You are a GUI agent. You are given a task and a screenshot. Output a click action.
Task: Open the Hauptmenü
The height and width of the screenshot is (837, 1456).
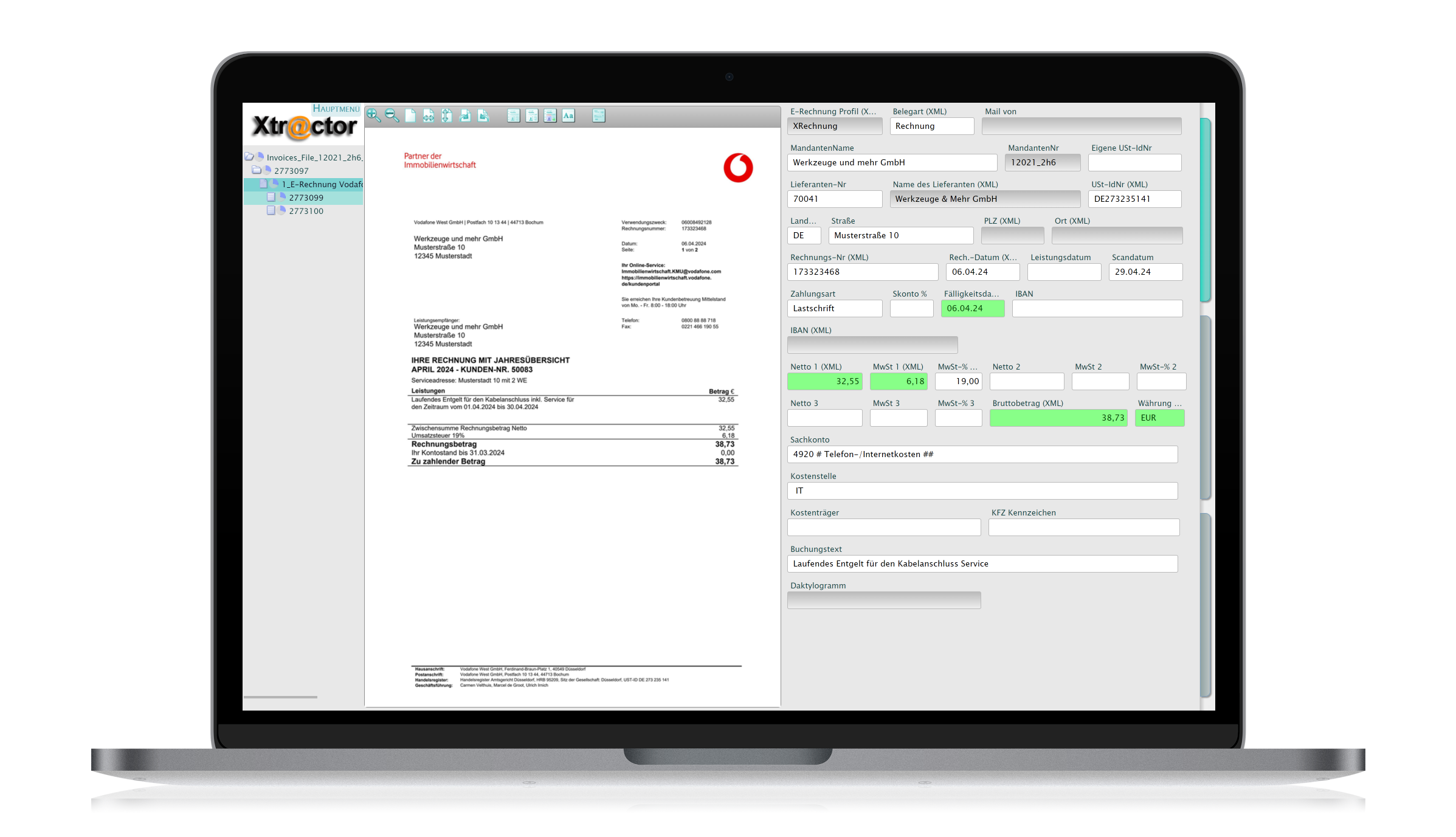click(336, 109)
